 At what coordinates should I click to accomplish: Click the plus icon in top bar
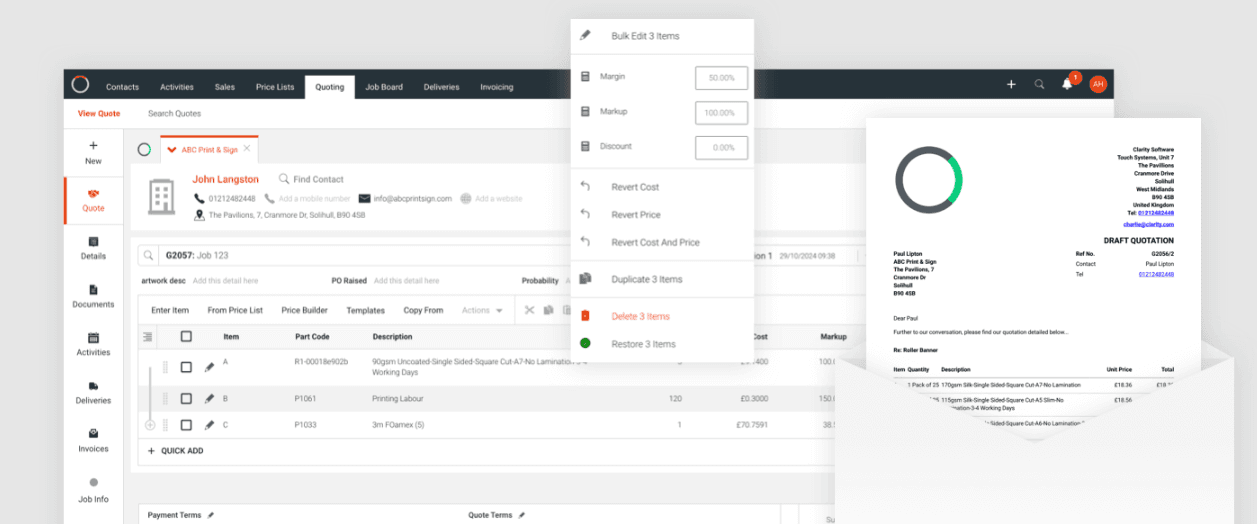[1011, 85]
